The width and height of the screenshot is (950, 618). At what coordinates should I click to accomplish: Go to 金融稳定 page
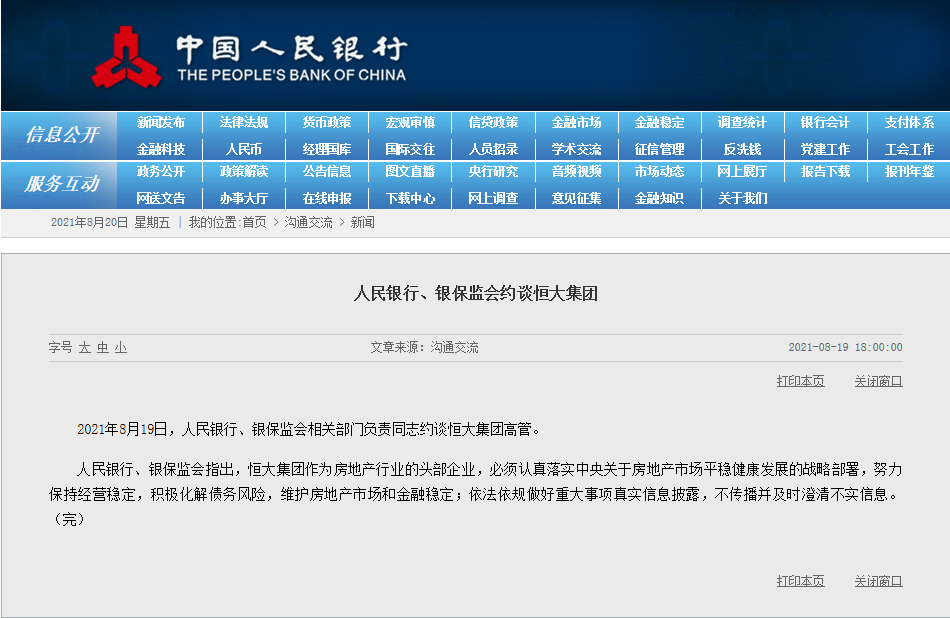[x=659, y=122]
